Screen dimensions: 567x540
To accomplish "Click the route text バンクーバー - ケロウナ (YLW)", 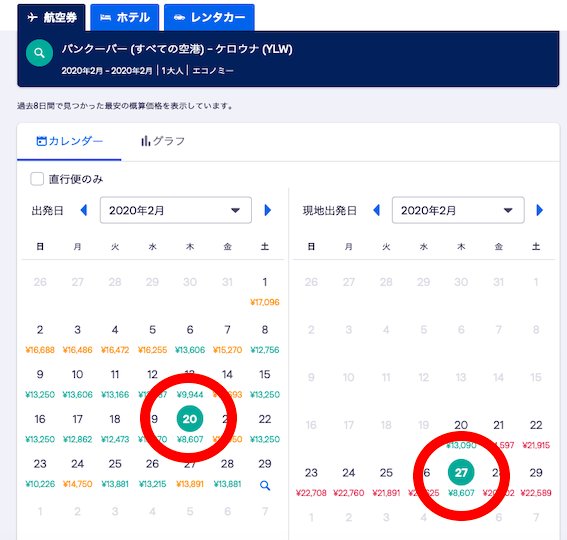I will (177, 49).
